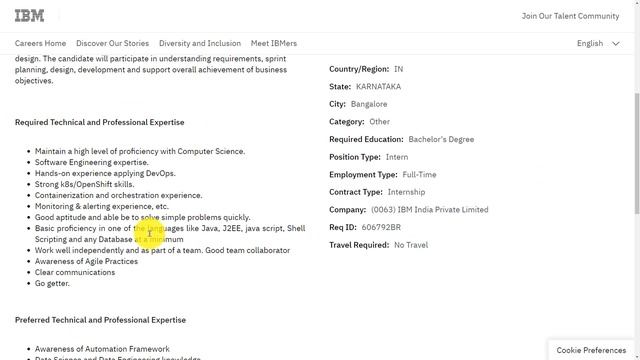Select Meet IBMers nav item
Screen dimensions: 640x360
pos(274,43)
